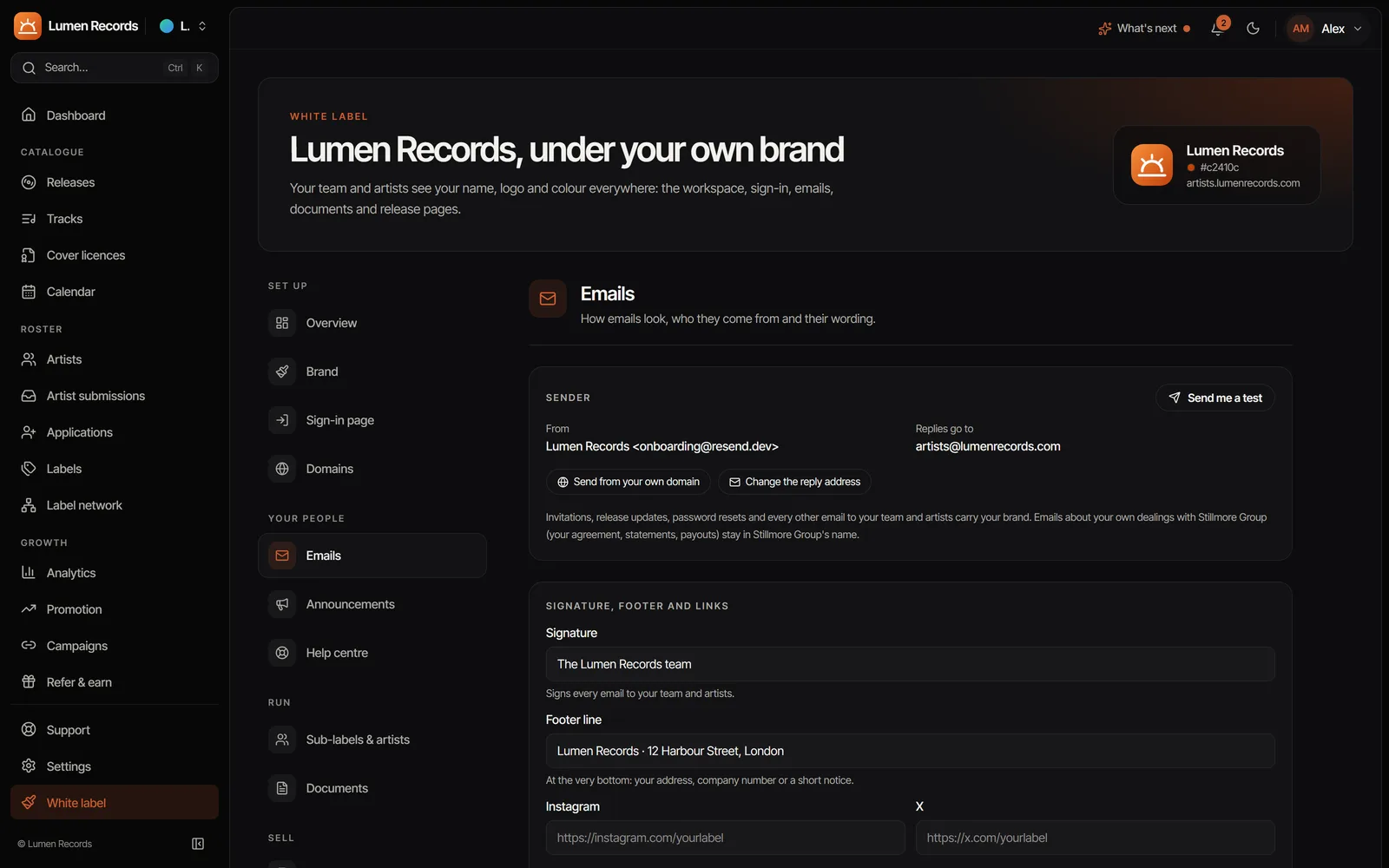Click the Footer line input field
The width and height of the screenshot is (1389, 868).
click(x=910, y=751)
